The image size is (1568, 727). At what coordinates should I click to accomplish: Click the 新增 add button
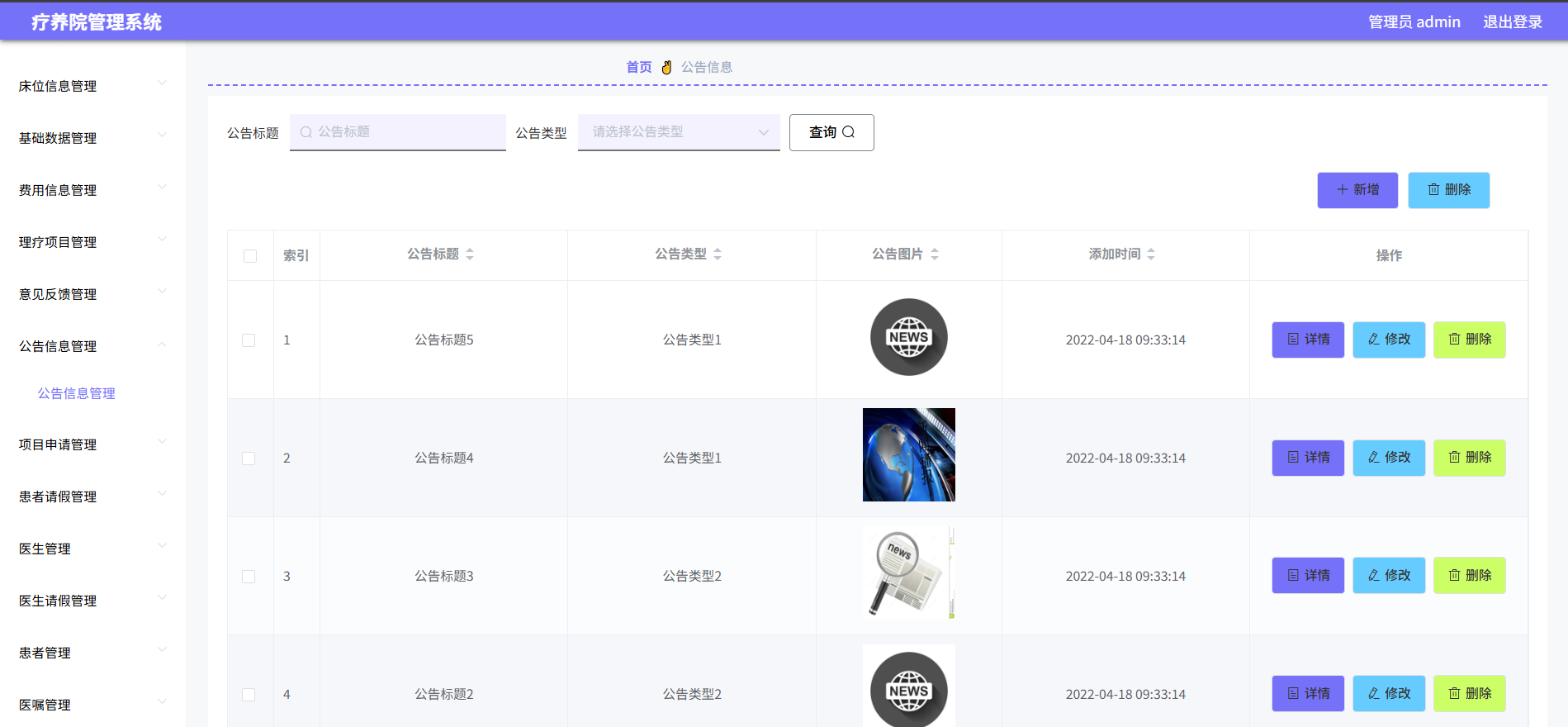tap(1357, 190)
